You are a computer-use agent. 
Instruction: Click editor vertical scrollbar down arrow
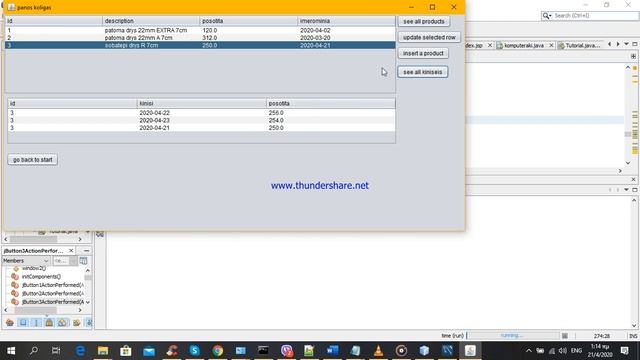628,163
